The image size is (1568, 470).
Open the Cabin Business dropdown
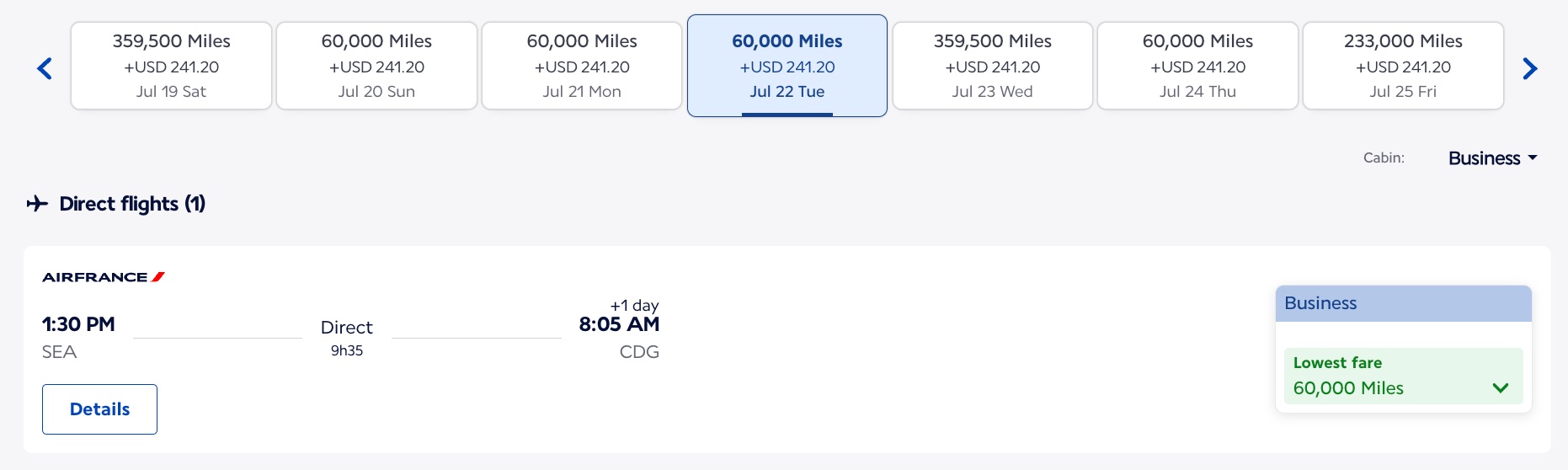(x=1492, y=158)
